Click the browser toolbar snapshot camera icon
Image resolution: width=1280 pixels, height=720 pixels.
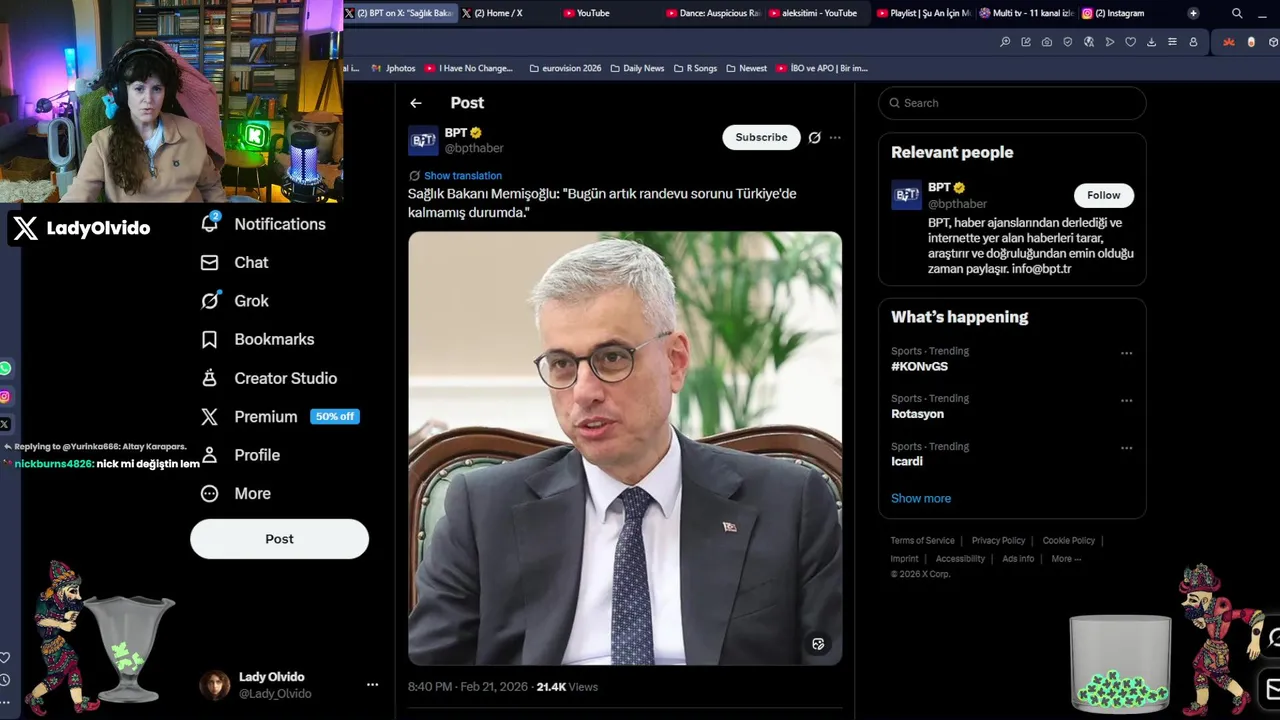[x=1047, y=42]
